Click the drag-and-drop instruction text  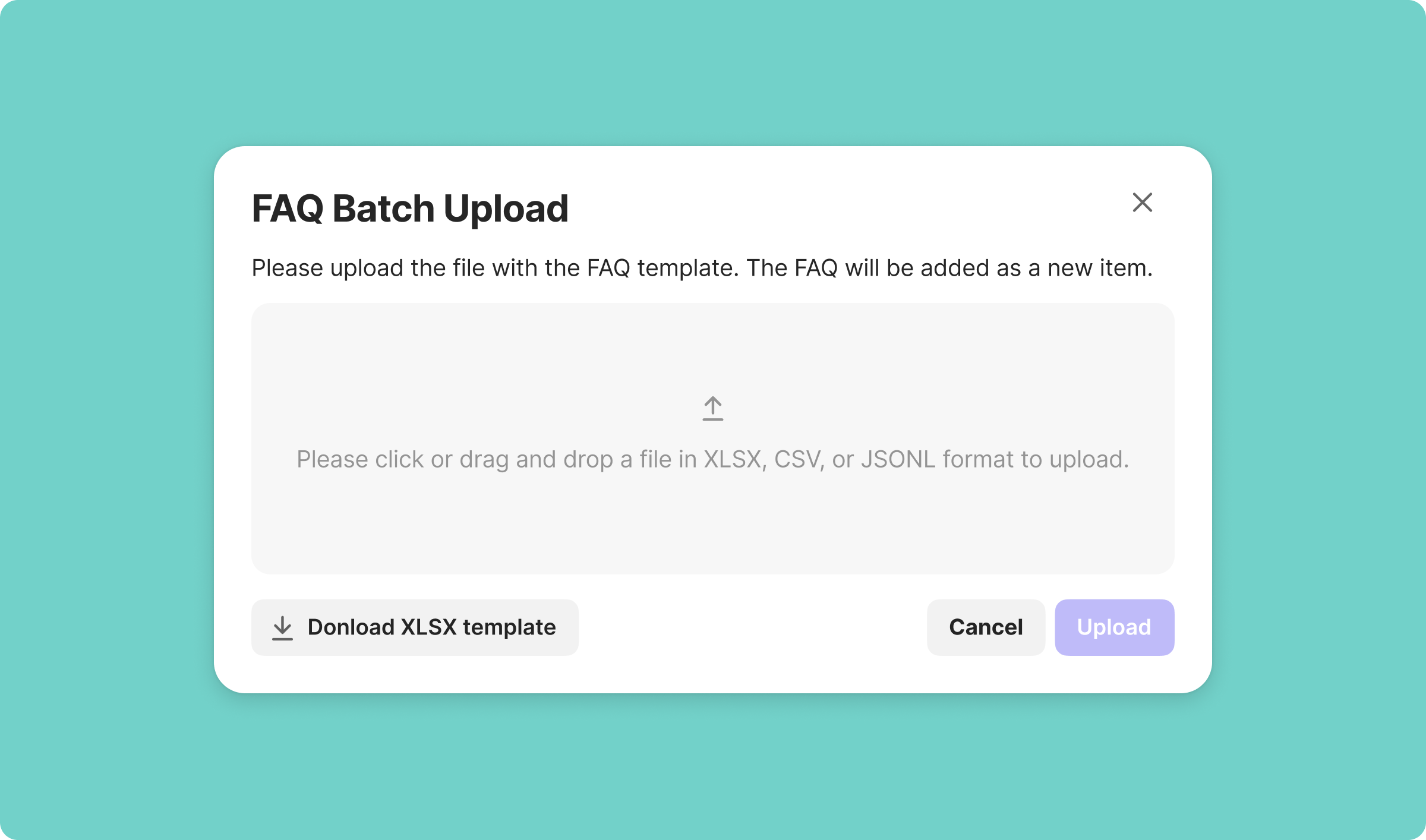point(712,459)
